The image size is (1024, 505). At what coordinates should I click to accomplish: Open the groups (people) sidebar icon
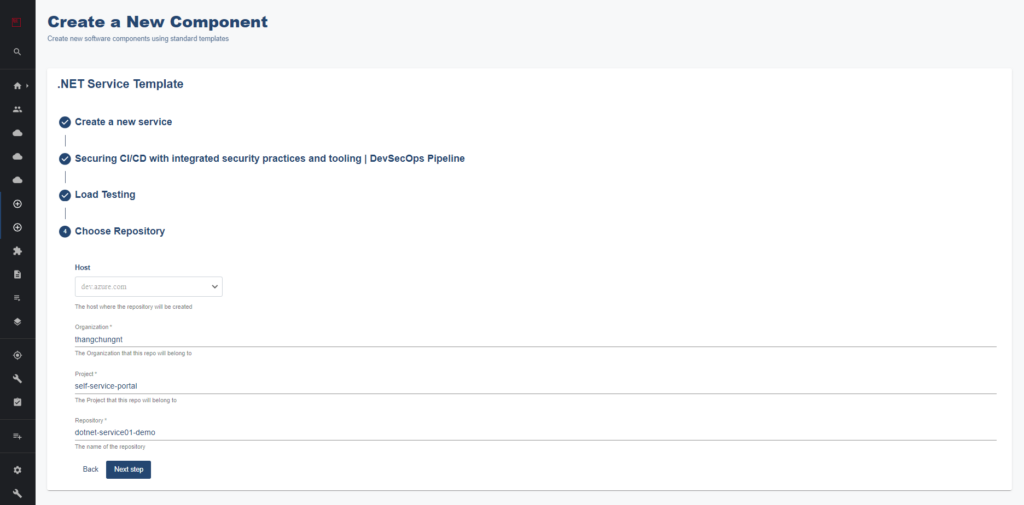(x=17, y=109)
